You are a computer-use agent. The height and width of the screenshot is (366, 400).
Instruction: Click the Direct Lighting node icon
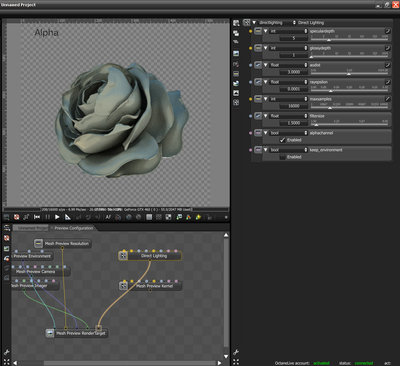click(x=123, y=256)
